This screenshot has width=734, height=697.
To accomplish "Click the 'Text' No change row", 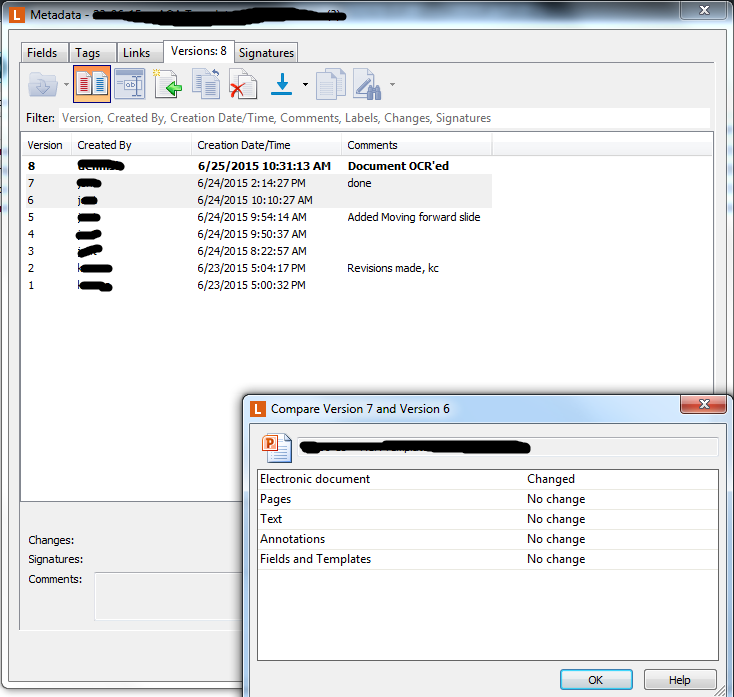I will pos(488,519).
